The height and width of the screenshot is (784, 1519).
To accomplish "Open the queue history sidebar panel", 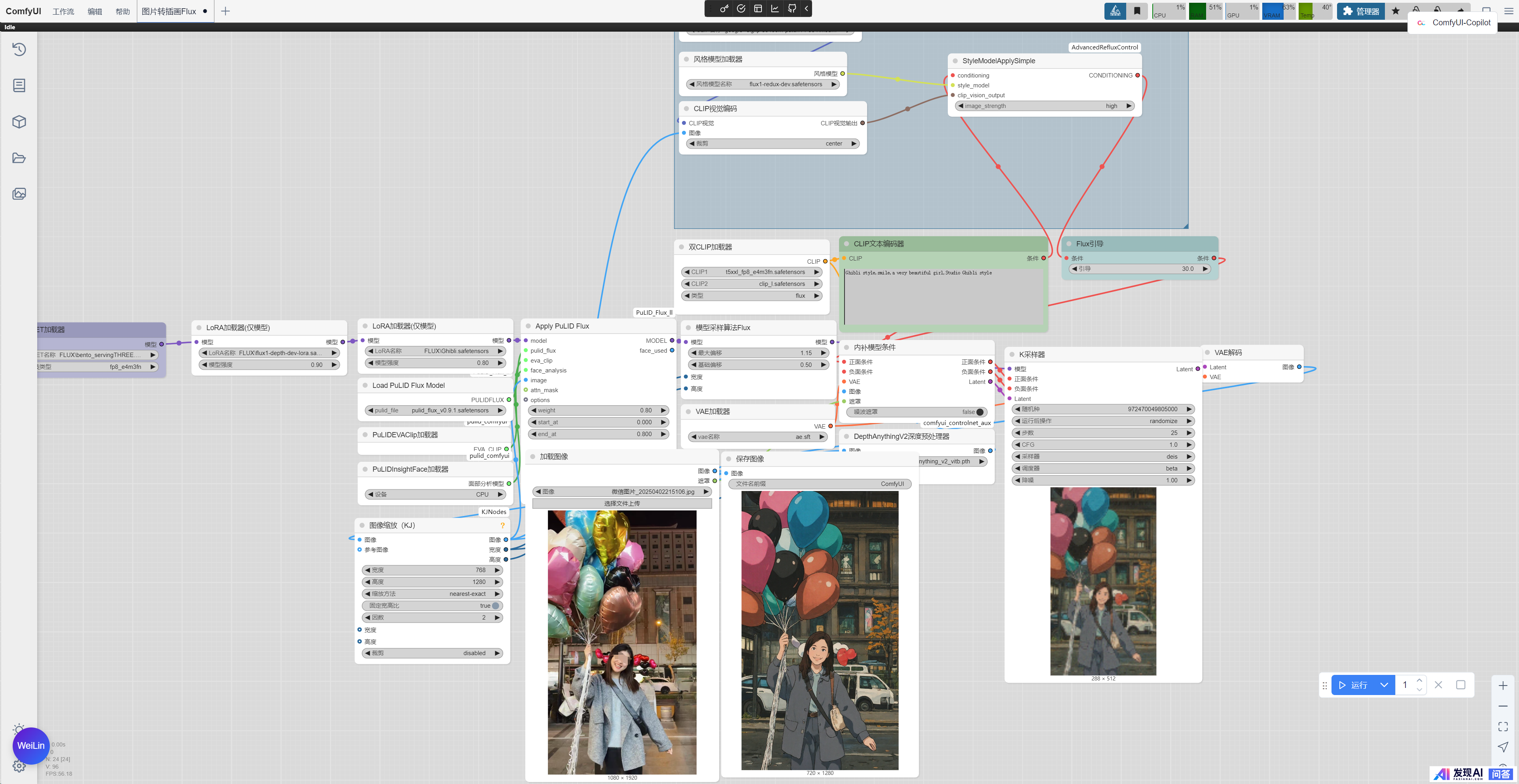I will 19,49.
